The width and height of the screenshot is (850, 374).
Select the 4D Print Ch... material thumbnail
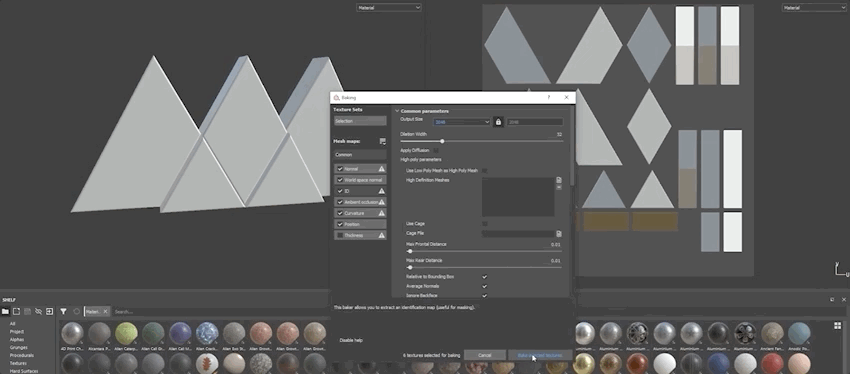tap(72, 333)
